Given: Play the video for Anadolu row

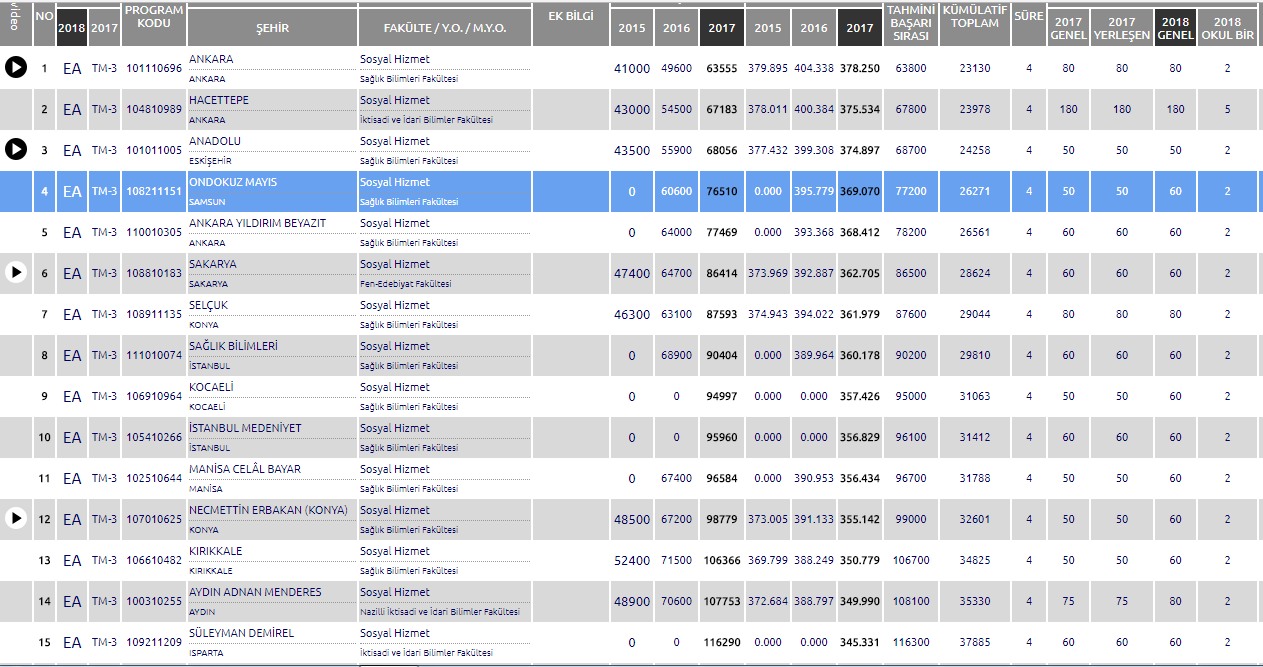Looking at the screenshot, I should 16,150.
